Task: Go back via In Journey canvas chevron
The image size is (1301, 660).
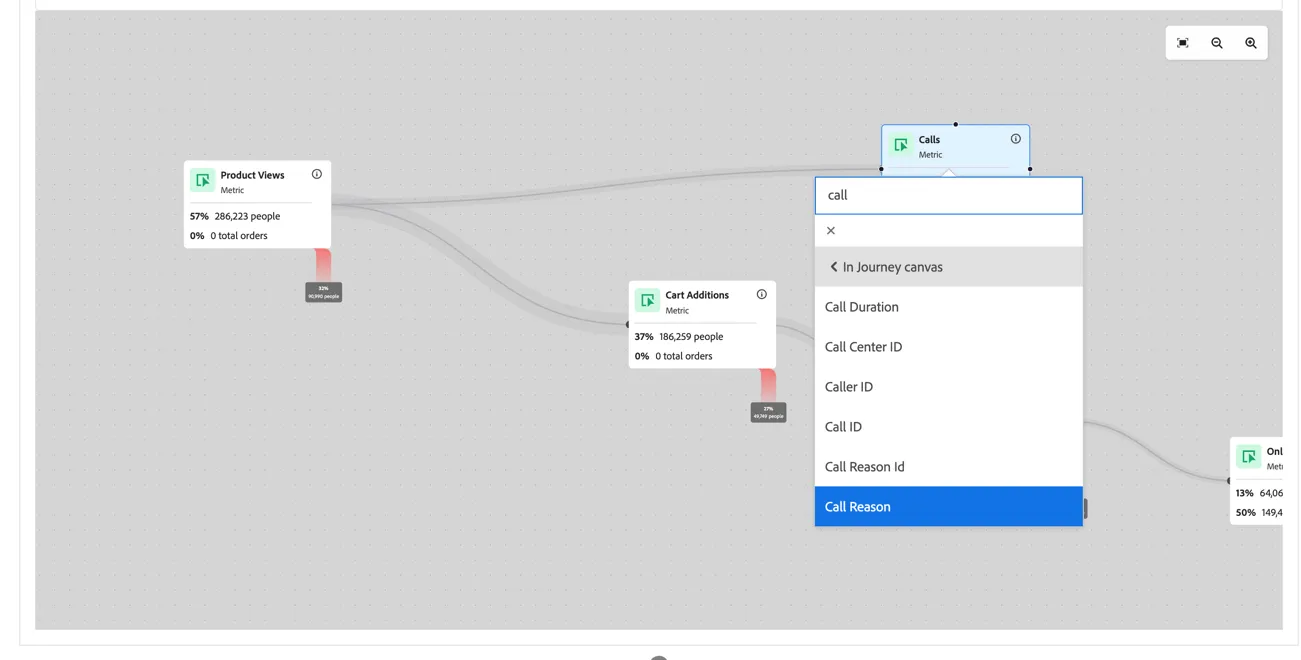Action: coord(834,267)
